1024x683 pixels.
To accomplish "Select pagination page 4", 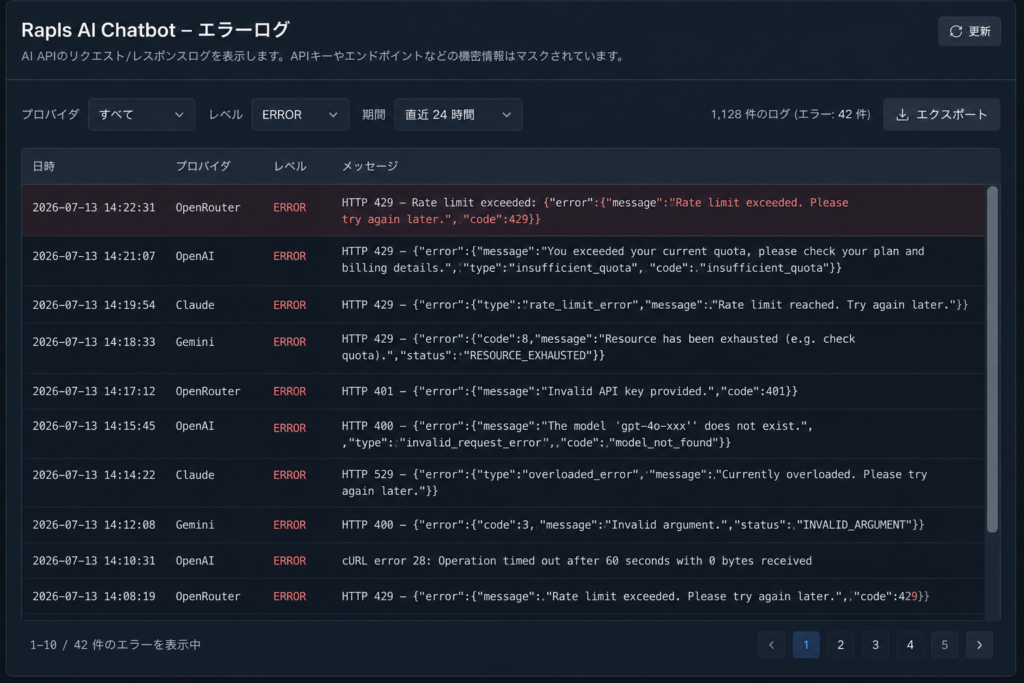I will (x=910, y=644).
